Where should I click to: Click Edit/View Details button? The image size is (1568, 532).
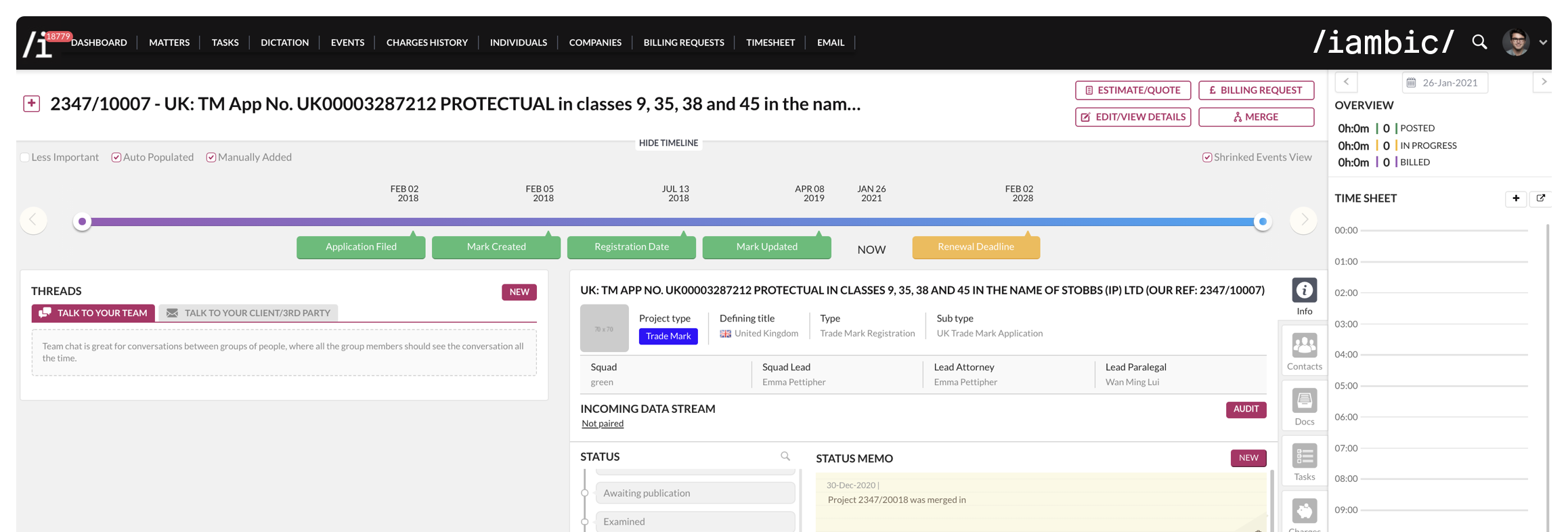pos(1133,117)
